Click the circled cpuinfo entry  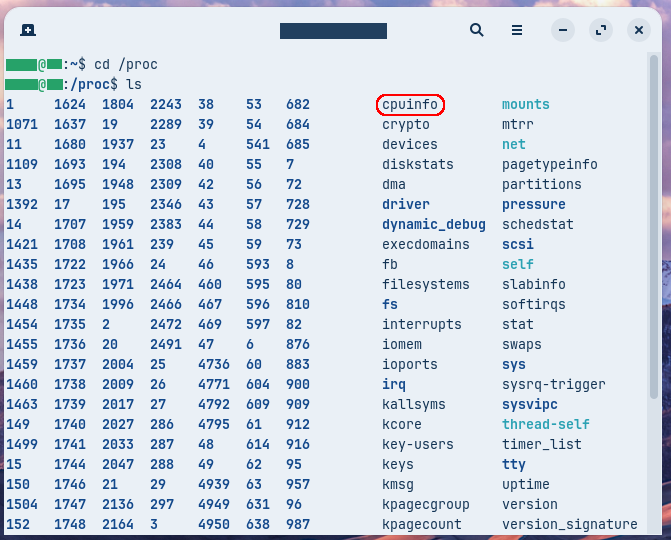410,104
